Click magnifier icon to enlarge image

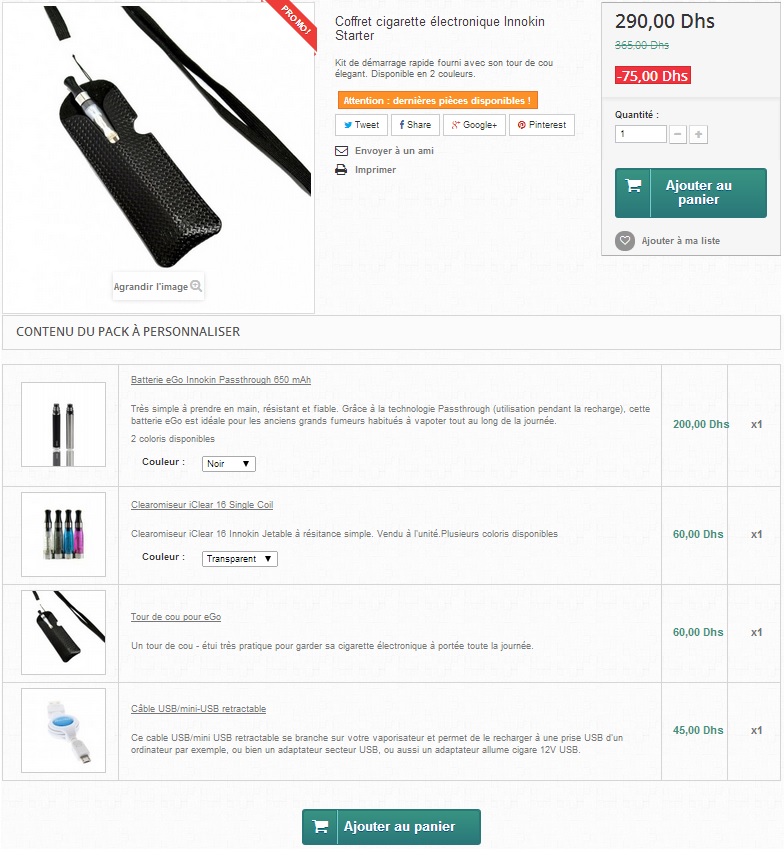[x=196, y=286]
